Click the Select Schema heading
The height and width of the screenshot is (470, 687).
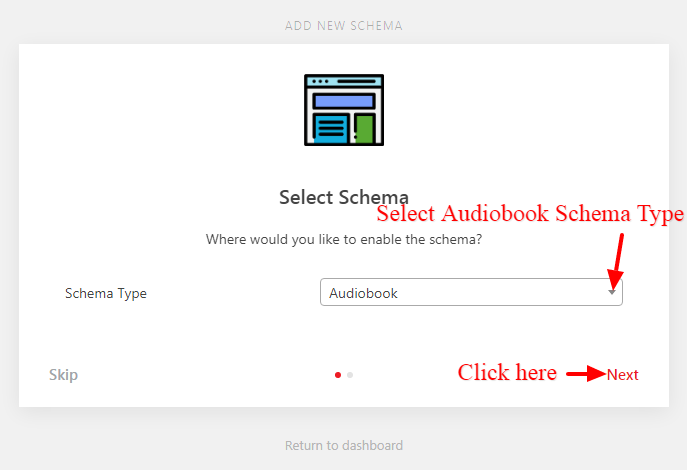pos(344,197)
